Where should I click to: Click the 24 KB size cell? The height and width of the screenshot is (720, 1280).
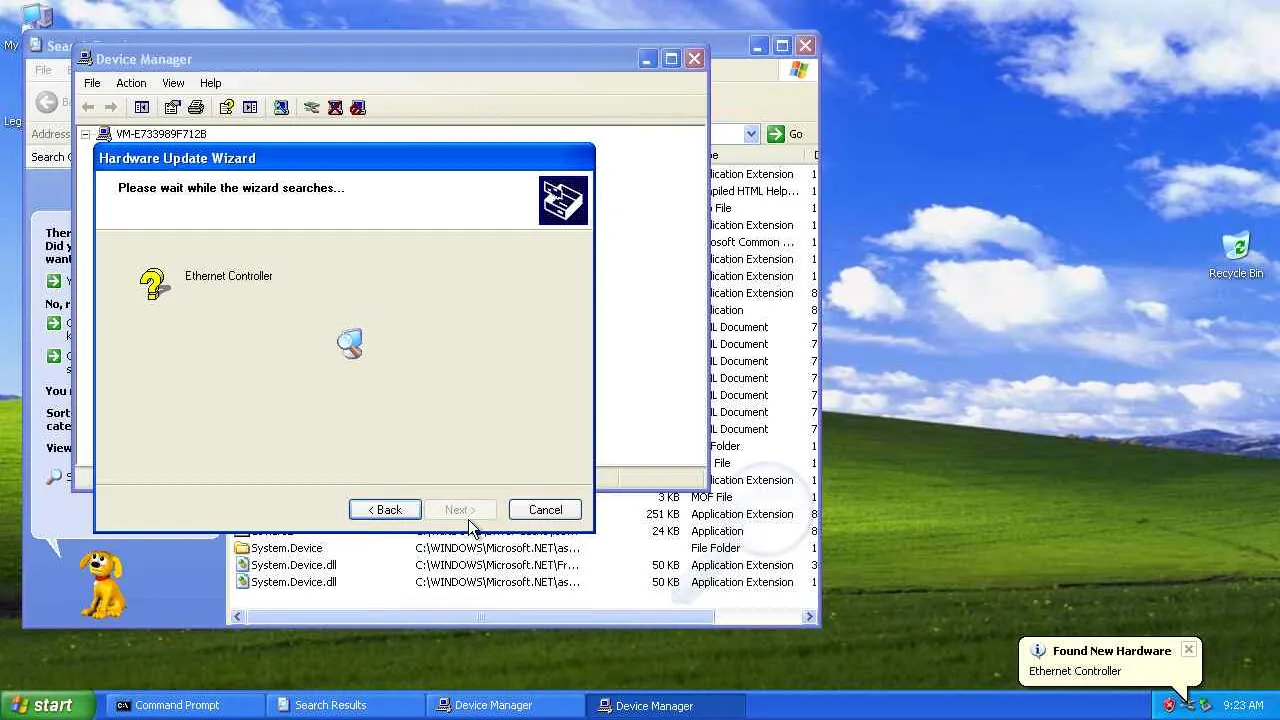point(666,531)
